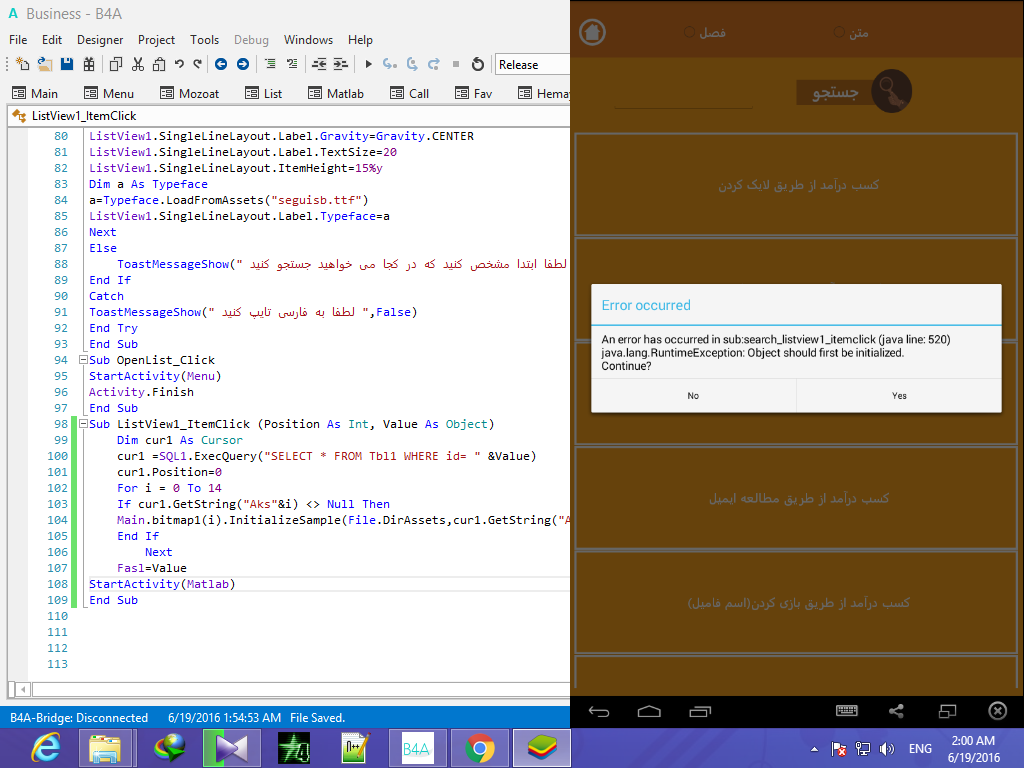The image size is (1024, 768).
Task: Navigate back using blue back arrow
Action: point(222,64)
